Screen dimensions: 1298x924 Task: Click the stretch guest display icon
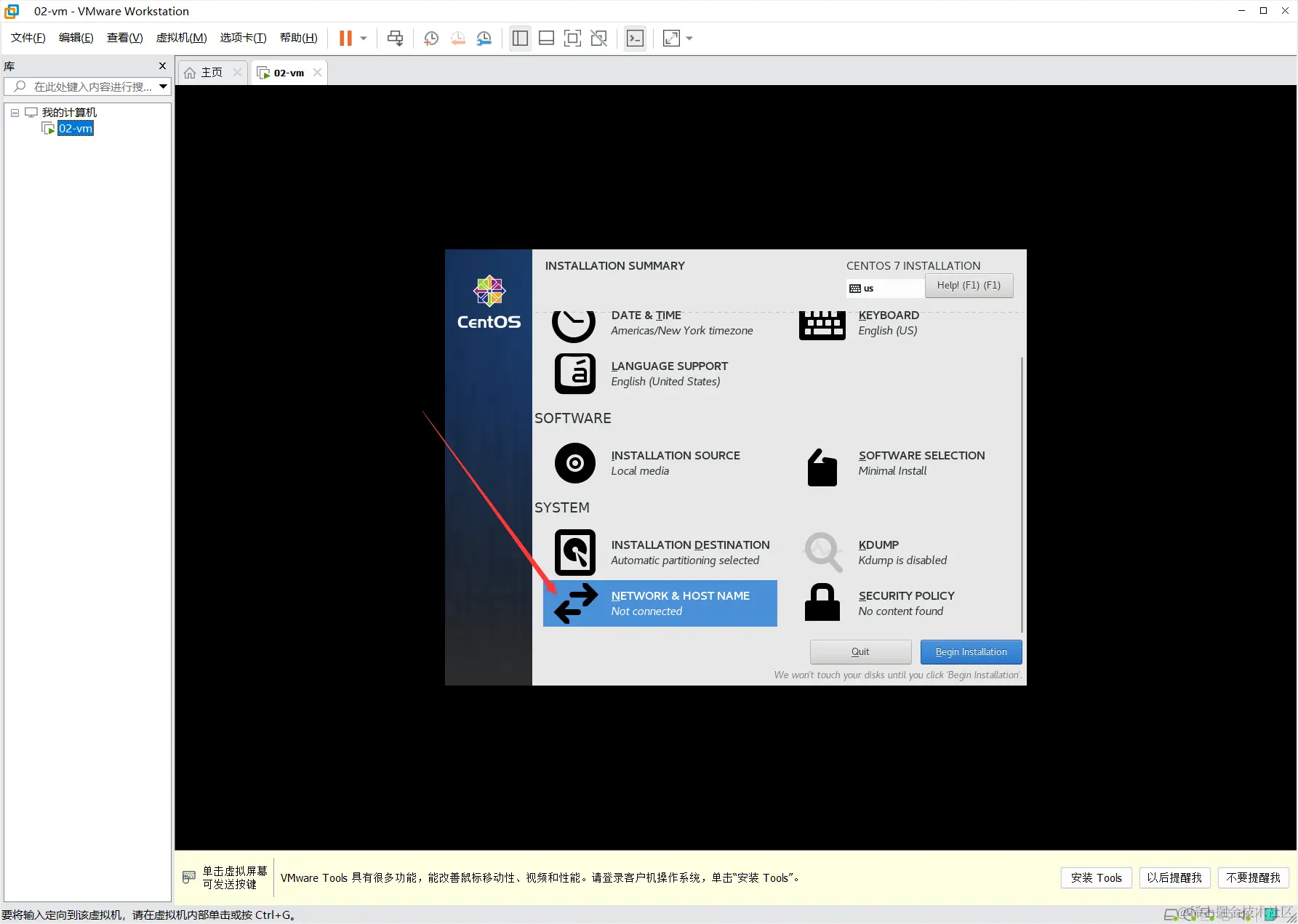[x=671, y=39]
